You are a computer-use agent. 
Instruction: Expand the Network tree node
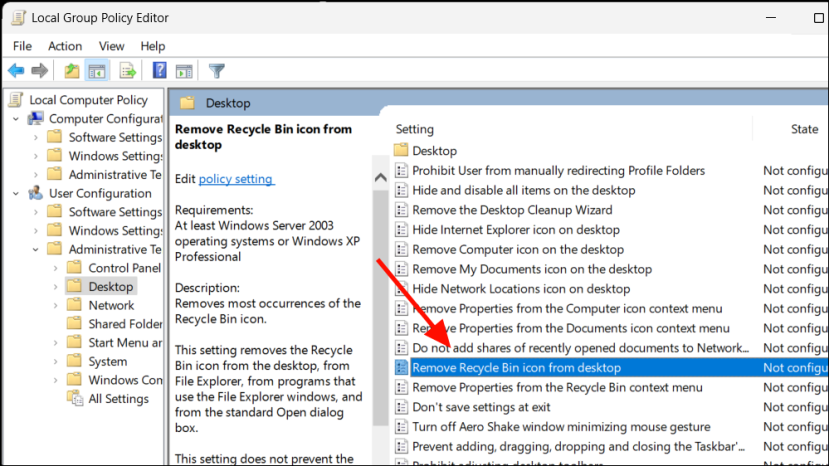point(56,305)
